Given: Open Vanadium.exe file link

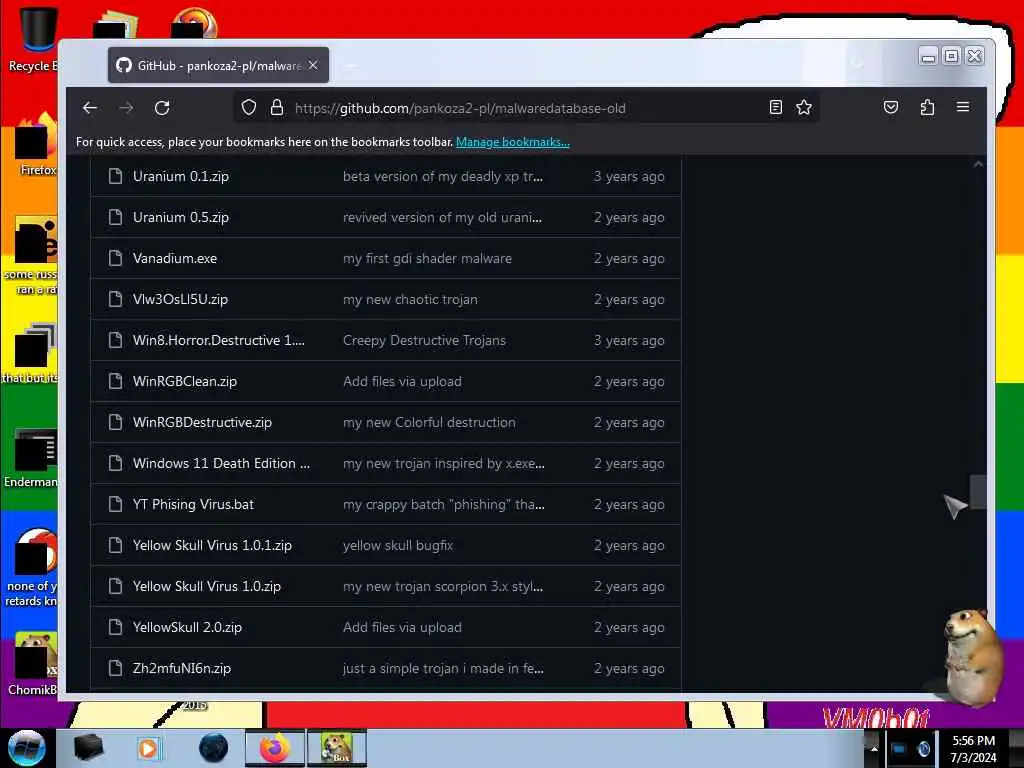Looking at the screenshot, I should coord(175,259).
